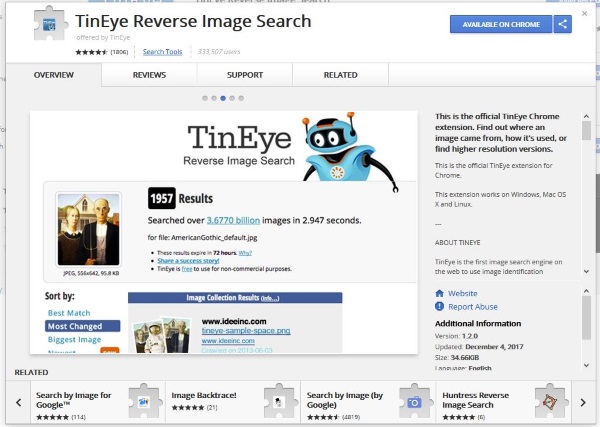Click the TinEye extension puzzle-piece icon
Image resolution: width=600 pixels, height=427 pixels.
click(x=50, y=24)
